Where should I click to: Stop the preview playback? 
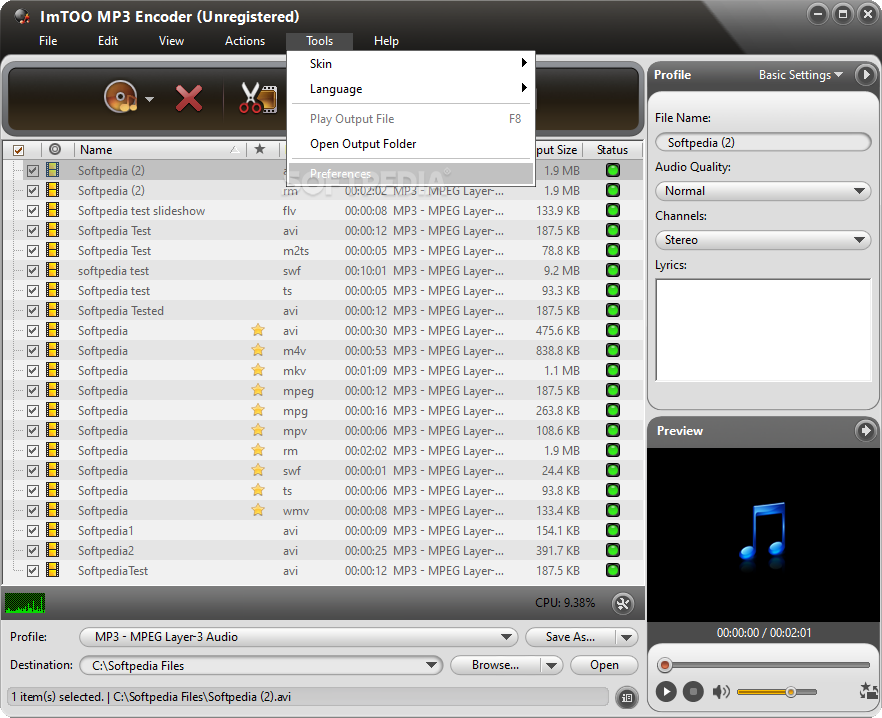click(693, 692)
